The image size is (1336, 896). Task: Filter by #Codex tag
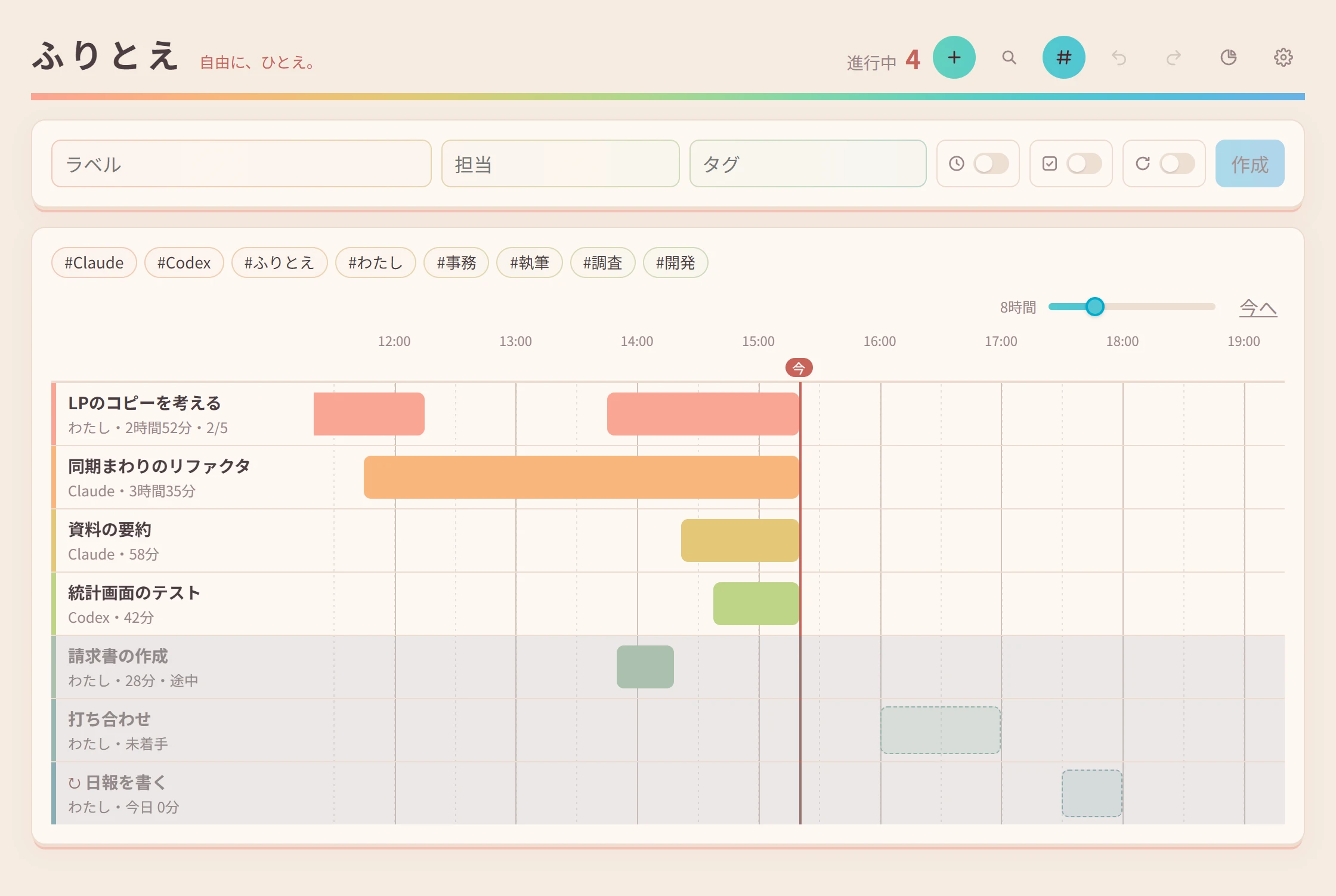(x=184, y=262)
